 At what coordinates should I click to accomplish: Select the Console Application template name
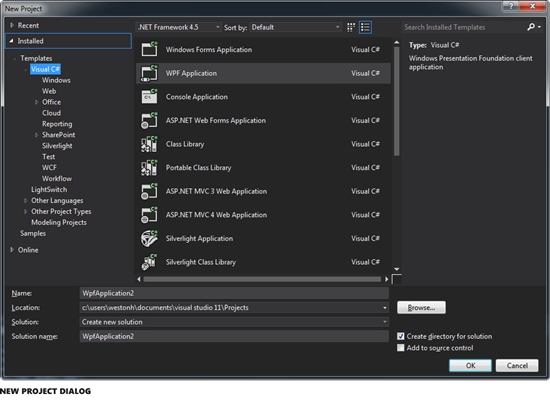point(197,97)
